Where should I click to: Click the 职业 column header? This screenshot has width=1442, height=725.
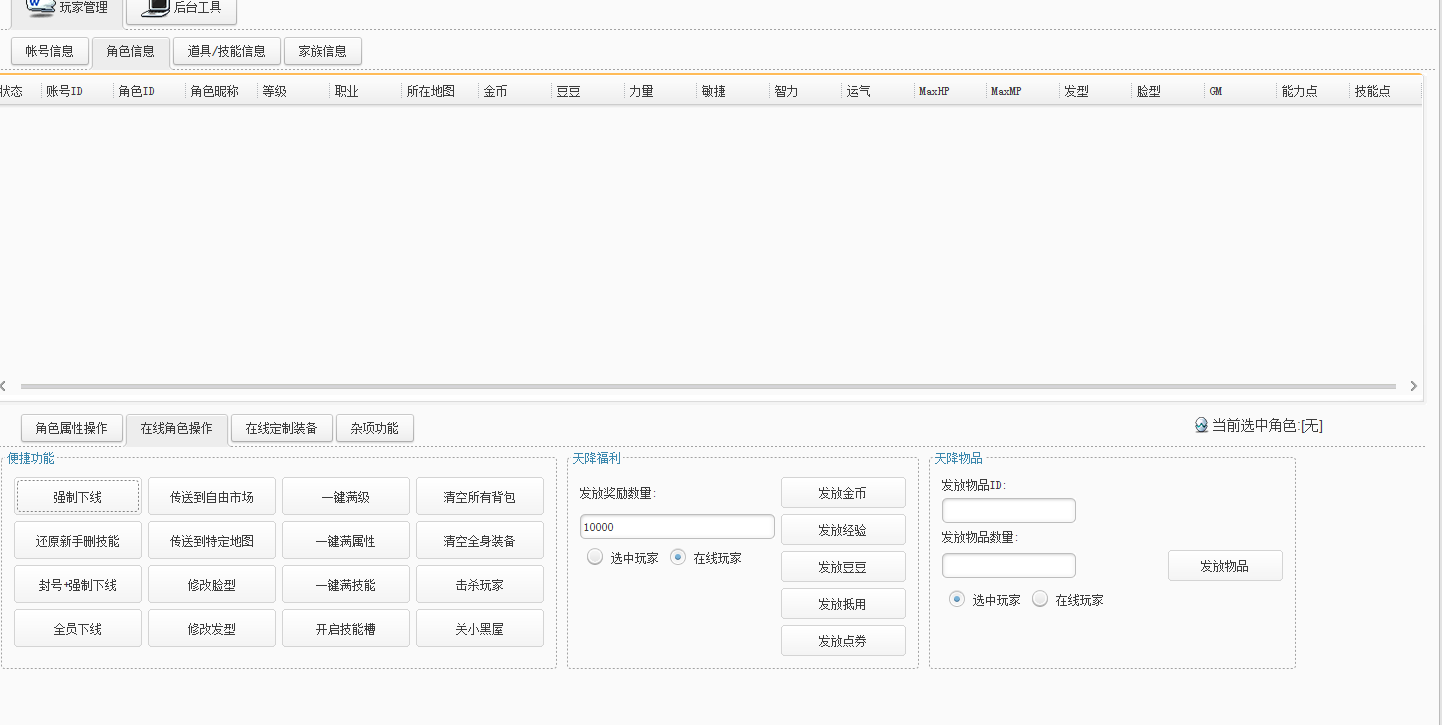pos(365,91)
